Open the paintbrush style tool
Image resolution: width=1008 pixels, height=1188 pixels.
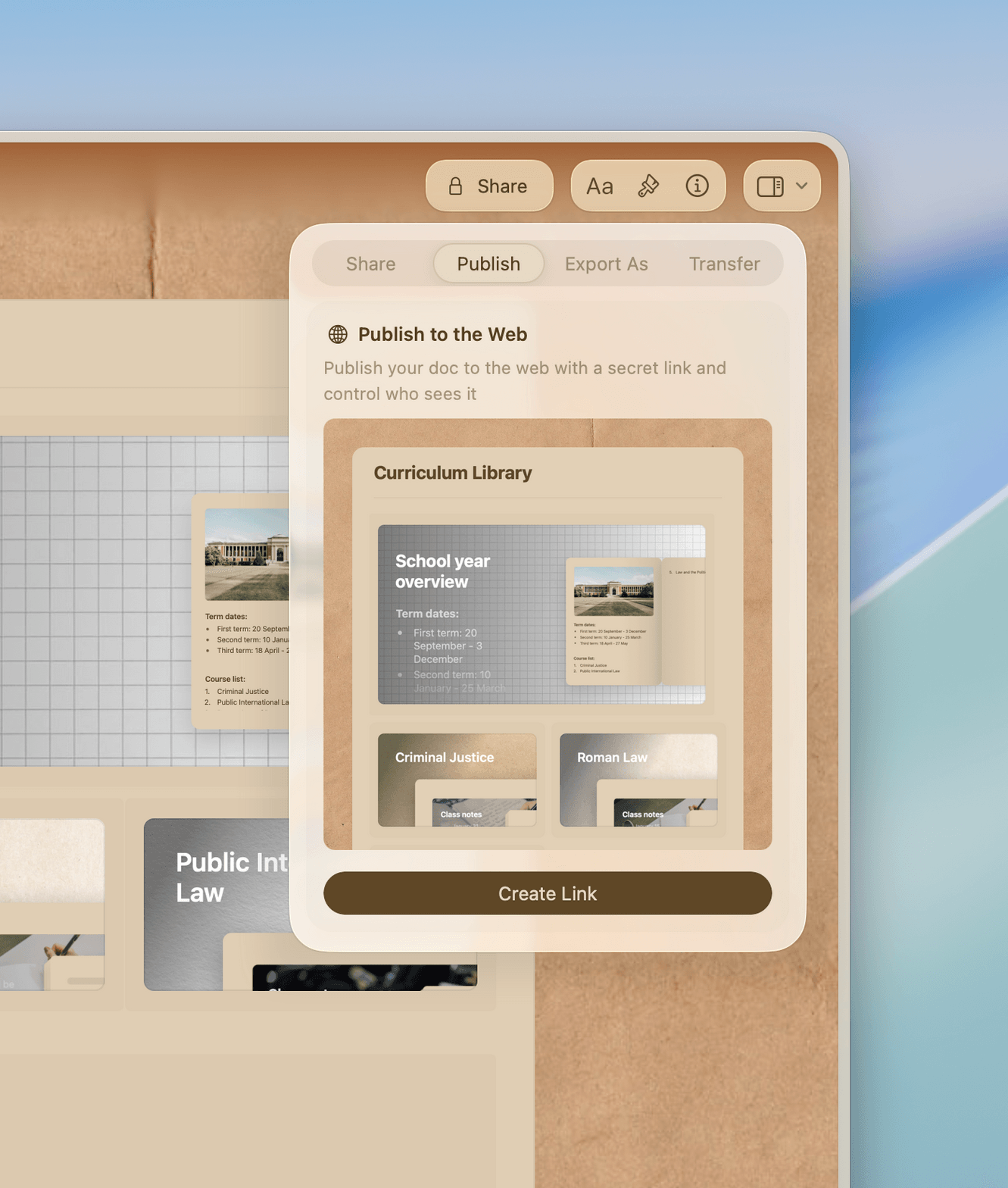(648, 186)
